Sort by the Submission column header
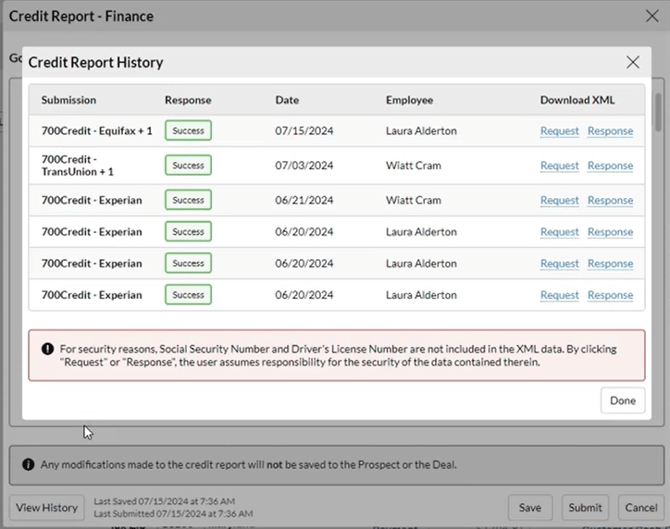Image resolution: width=670 pixels, height=529 pixels. click(x=69, y=100)
